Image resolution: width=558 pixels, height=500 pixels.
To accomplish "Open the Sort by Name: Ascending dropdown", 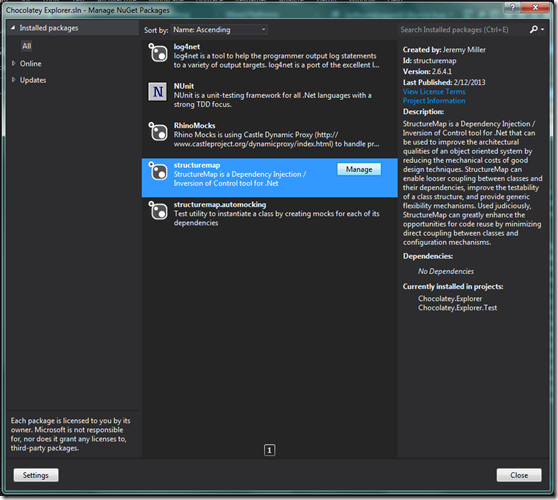I will [x=219, y=30].
